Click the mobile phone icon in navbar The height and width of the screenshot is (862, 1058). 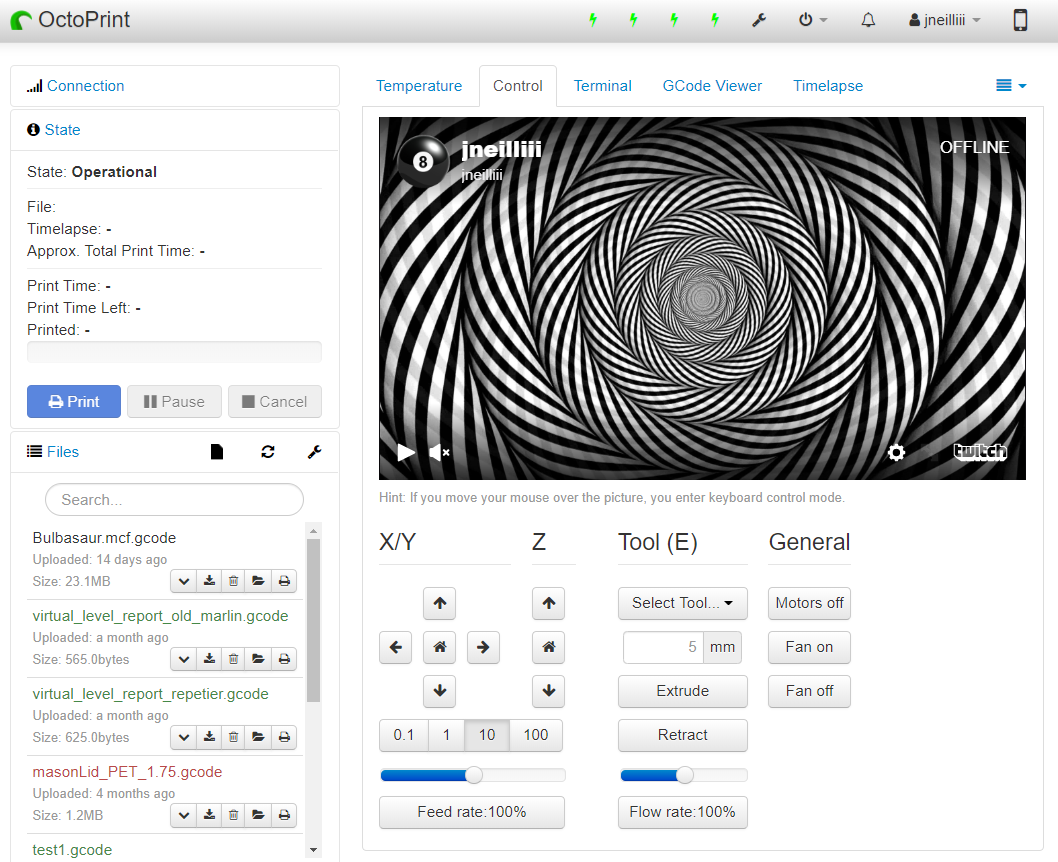click(1020, 20)
